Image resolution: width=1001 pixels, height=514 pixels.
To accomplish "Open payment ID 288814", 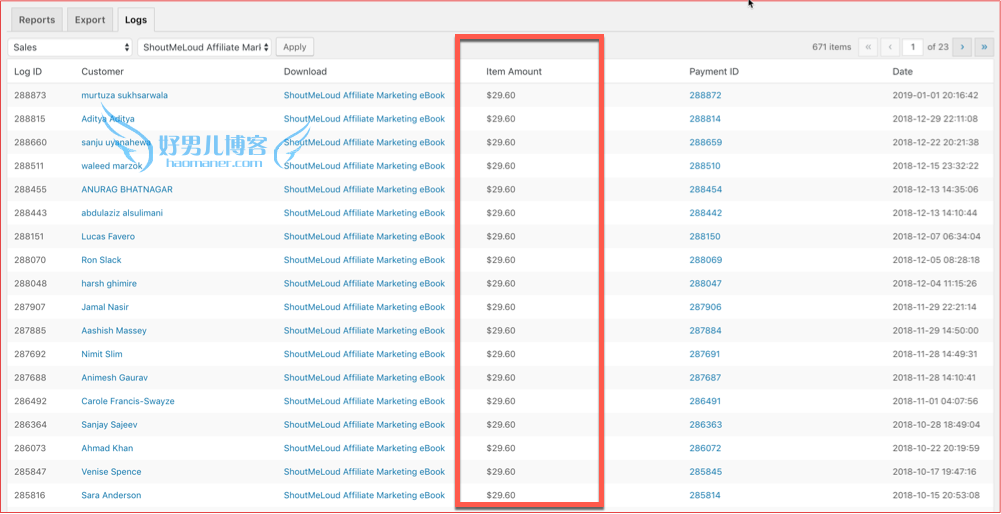I will 705,119.
